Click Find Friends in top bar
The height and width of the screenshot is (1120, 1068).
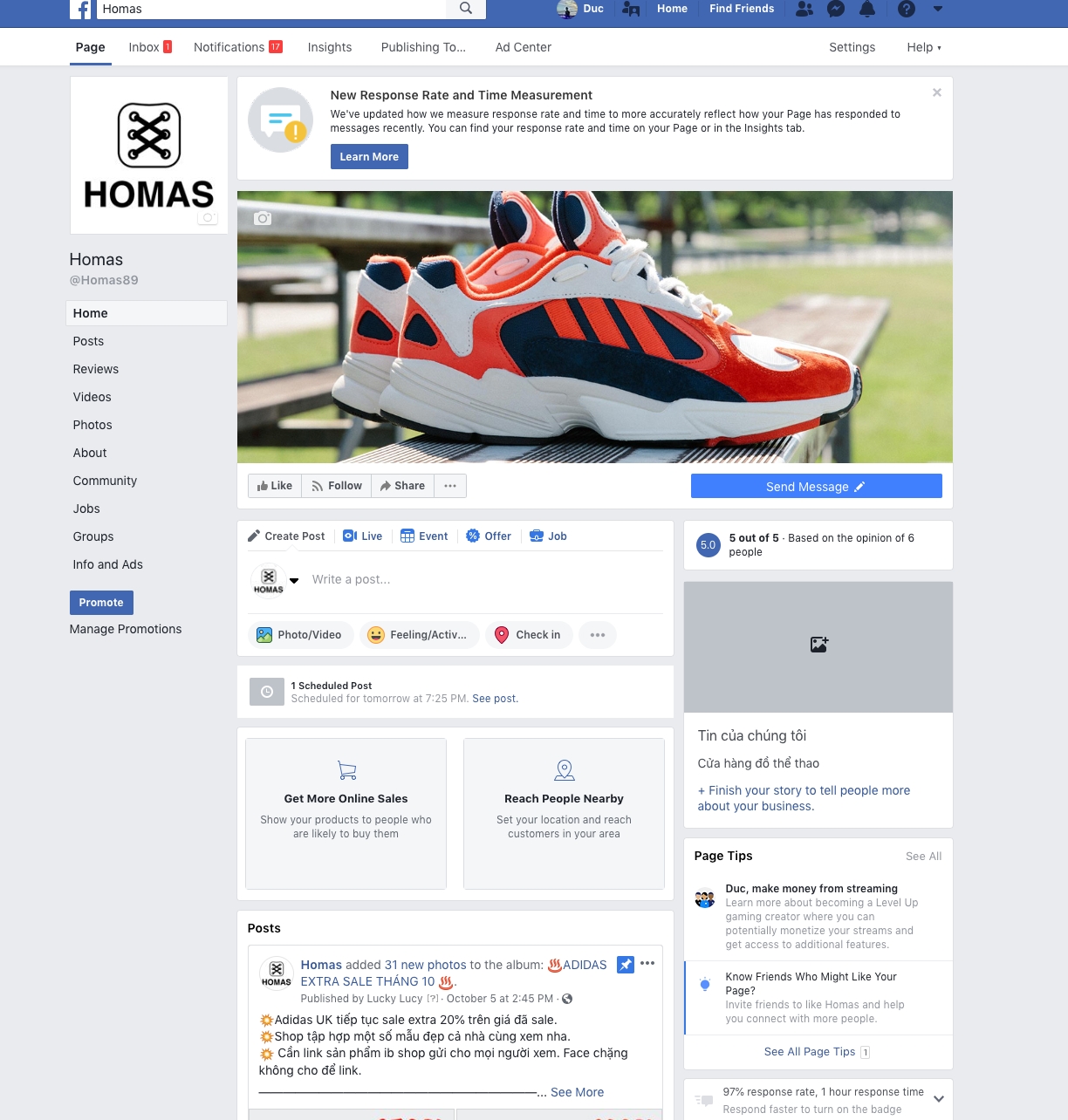click(x=742, y=9)
